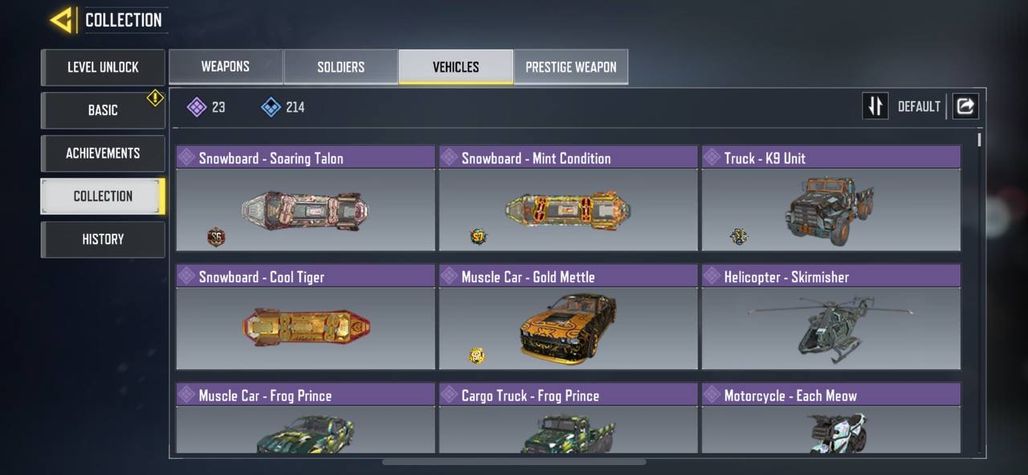Click gold badge on Muscle Car Gold Mettle

[x=477, y=356]
